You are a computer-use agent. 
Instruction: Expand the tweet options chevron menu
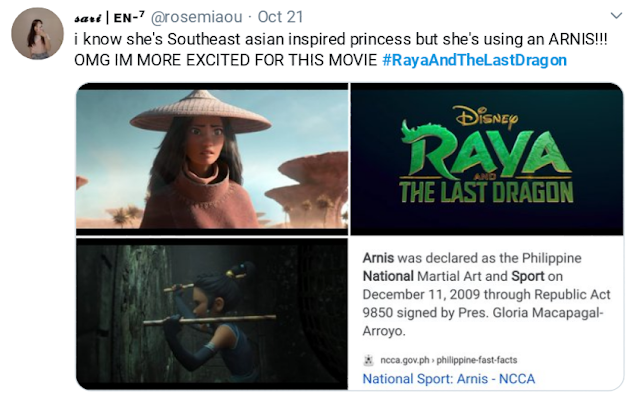[616, 16]
